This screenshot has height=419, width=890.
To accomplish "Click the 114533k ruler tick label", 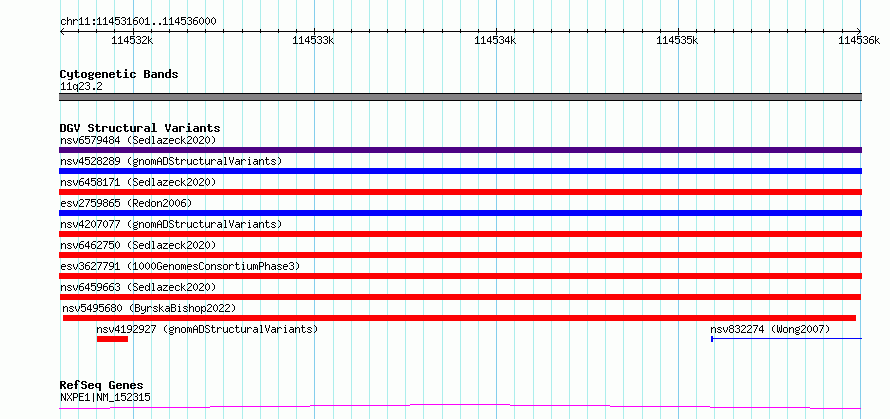I will 313,40.
